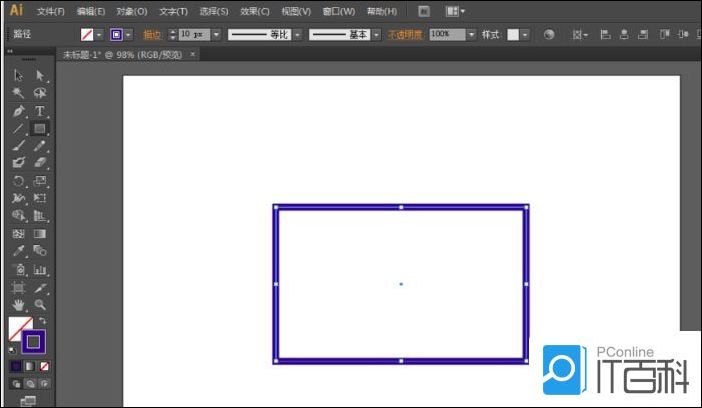Screen dimensions: 702x408
Task: Apply Gradient mode button
Action: (x=30, y=366)
